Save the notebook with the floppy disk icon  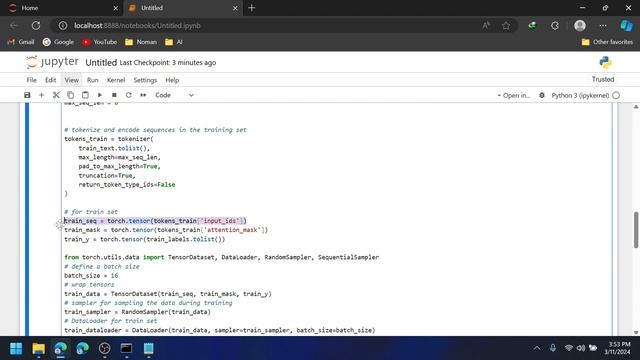point(27,95)
